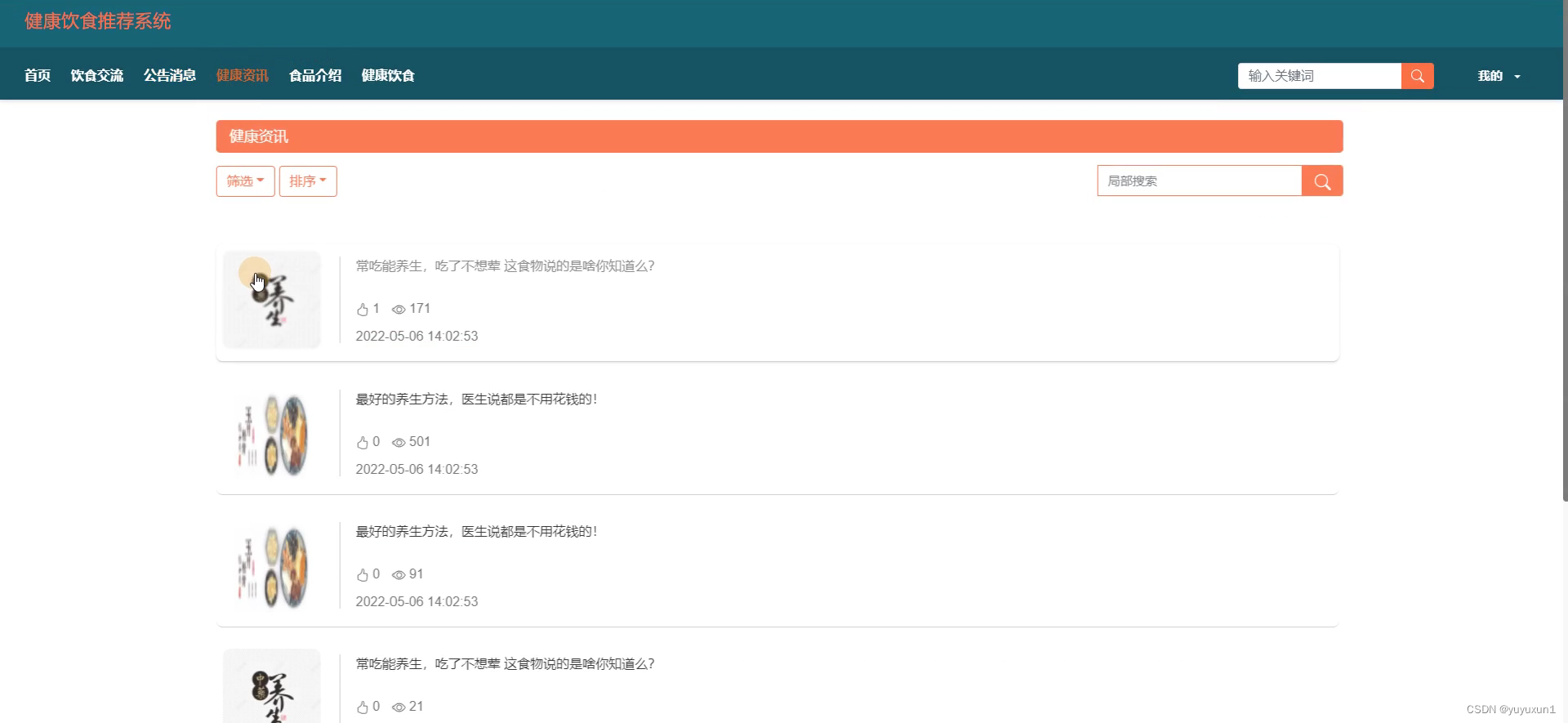Viewport: 1568px width, 723px height.
Task: Click thumbs-up icon on the 91-views article
Action: click(363, 575)
